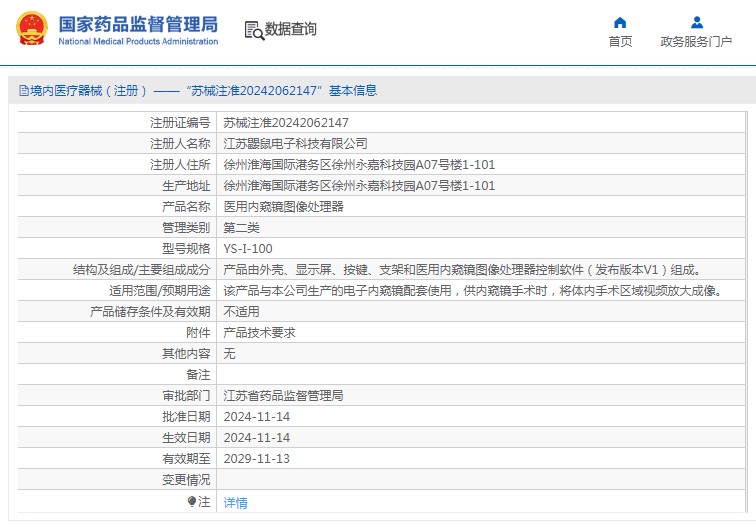The height and width of the screenshot is (530, 756).
Task: Click the empty 变更情况 value cell
Action: click(480, 480)
